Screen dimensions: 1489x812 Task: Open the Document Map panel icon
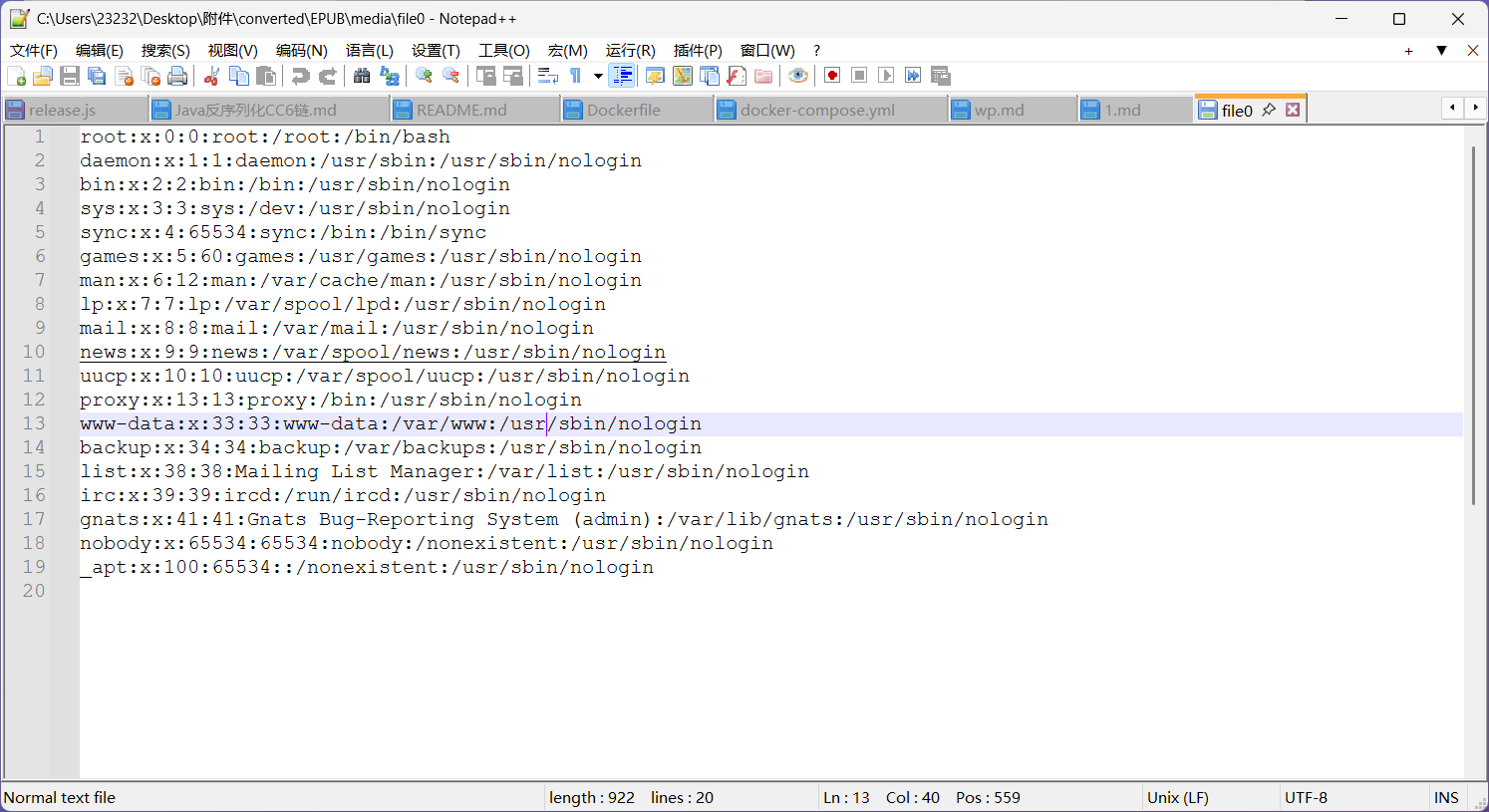coord(683,76)
